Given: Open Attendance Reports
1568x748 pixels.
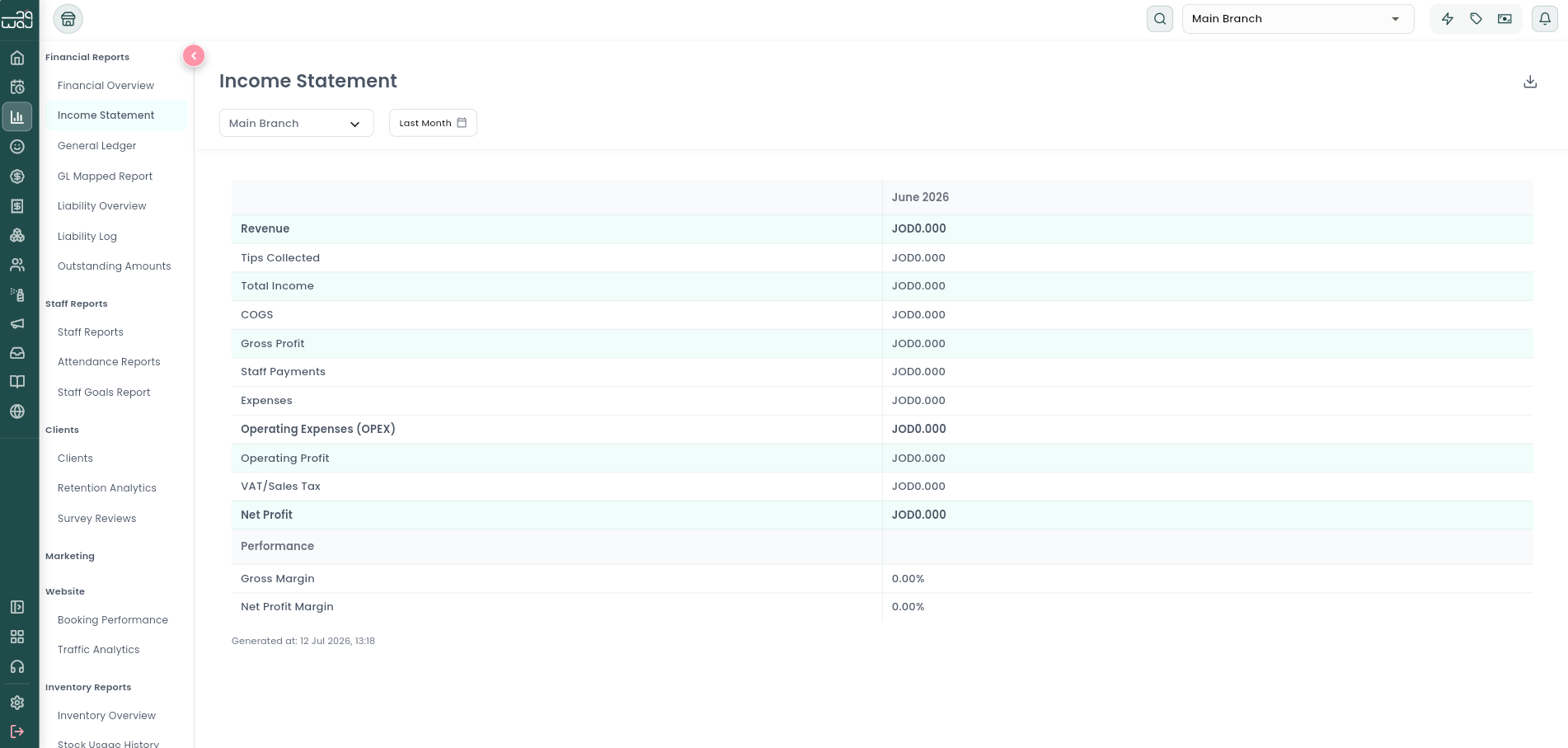Looking at the screenshot, I should [x=109, y=362].
